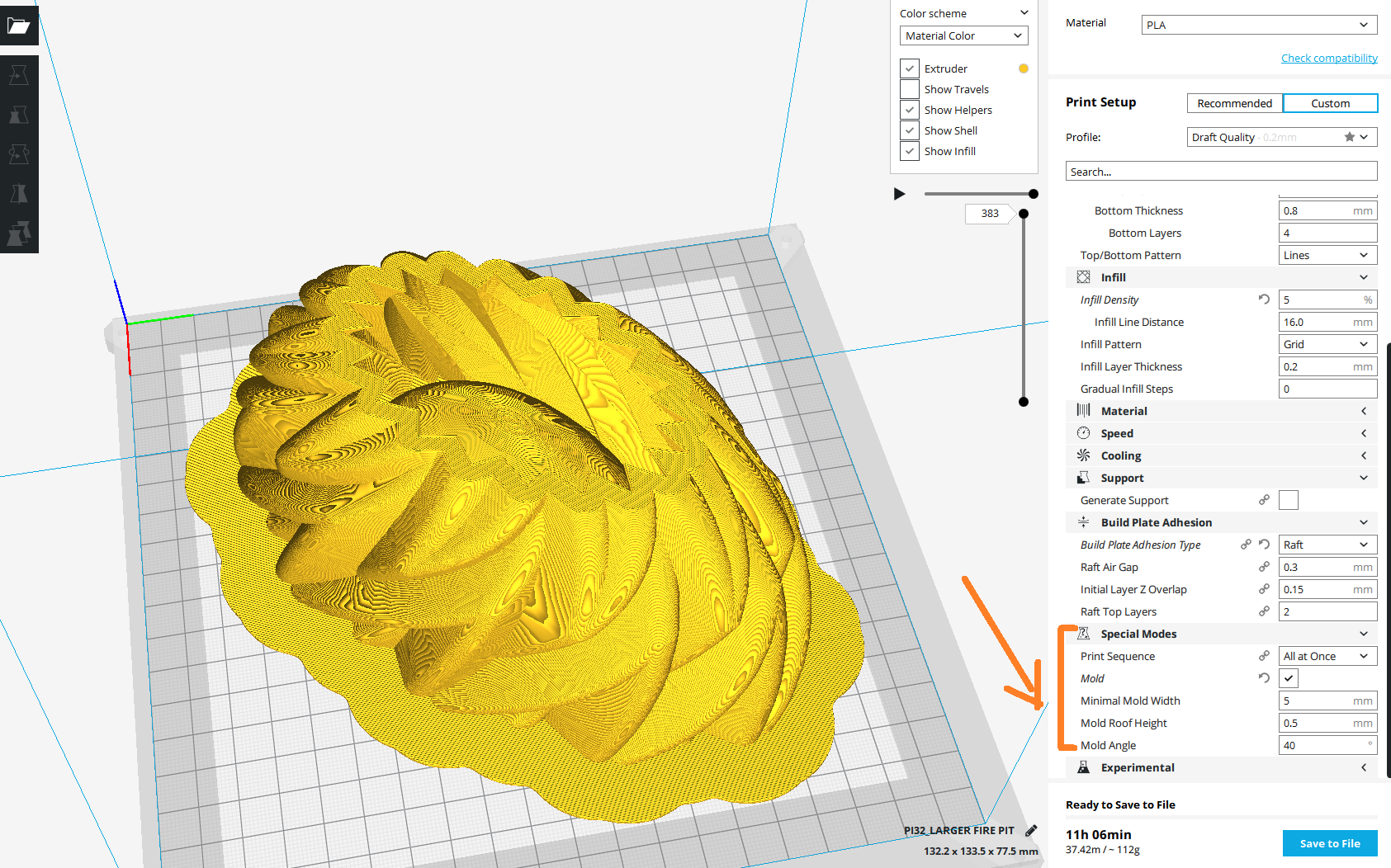Screen dimensions: 1391x868
Task: Open the Material Color scheme dropdown
Action: (963, 35)
